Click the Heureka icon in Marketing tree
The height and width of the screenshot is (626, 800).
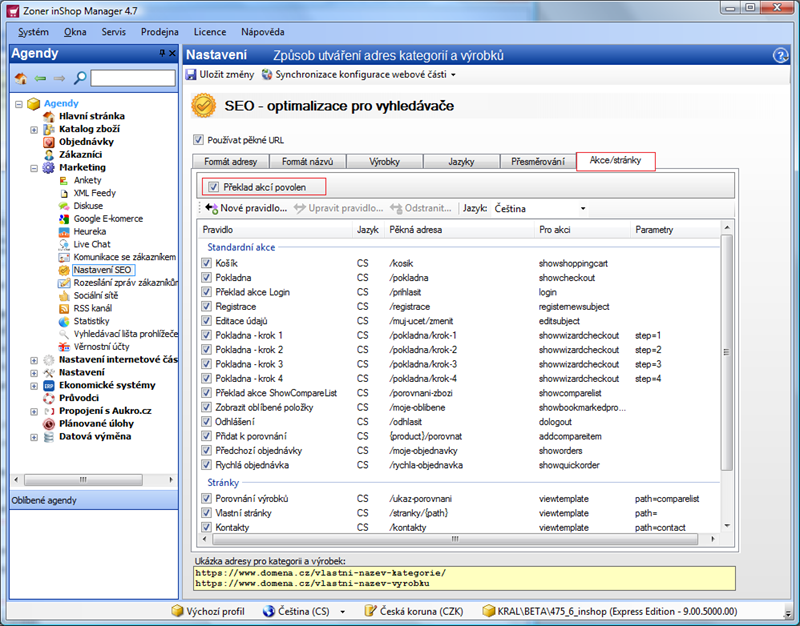pos(64,232)
